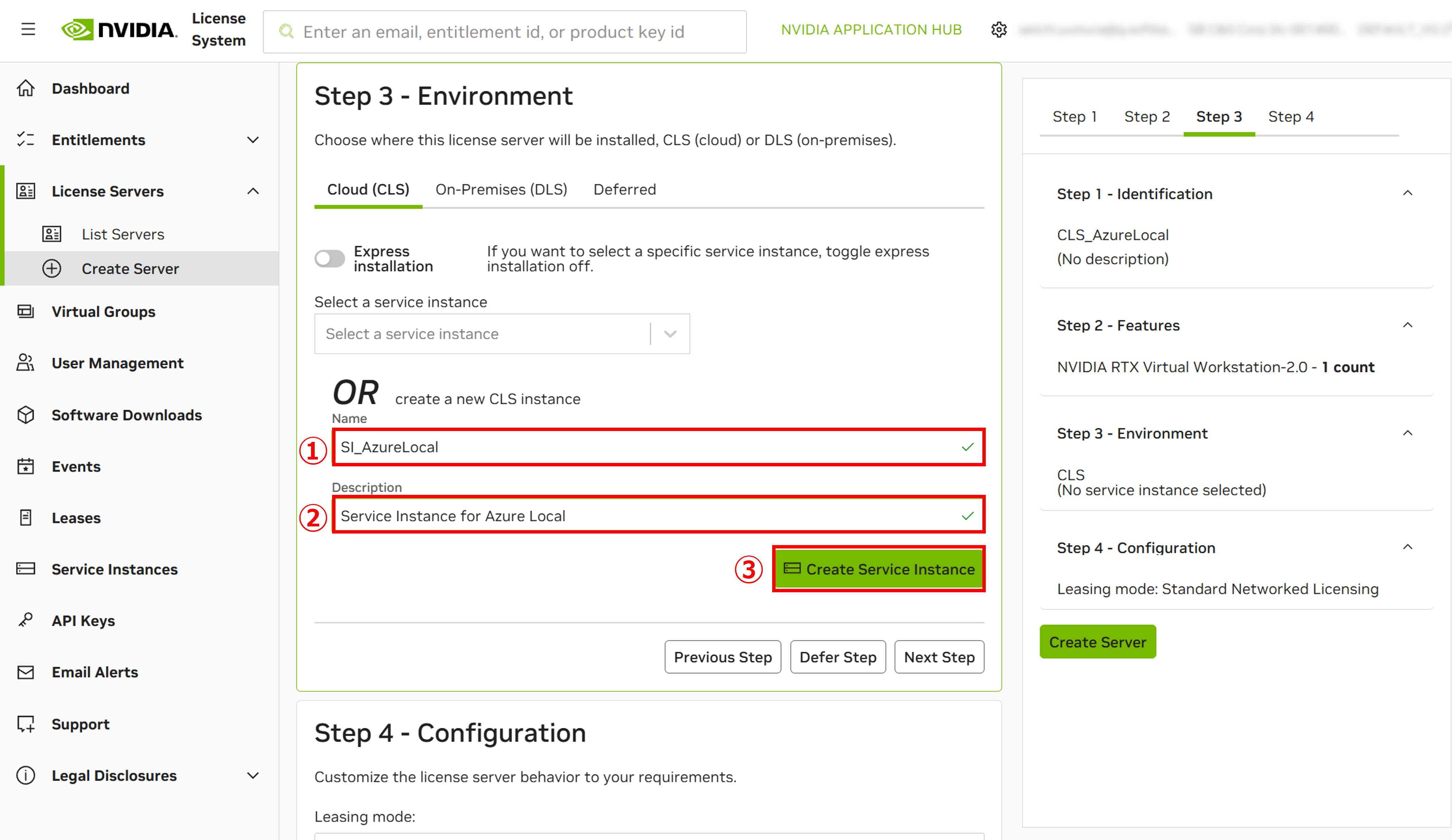
Task: Click the Events calendar icon
Action: pyautogui.click(x=26, y=466)
